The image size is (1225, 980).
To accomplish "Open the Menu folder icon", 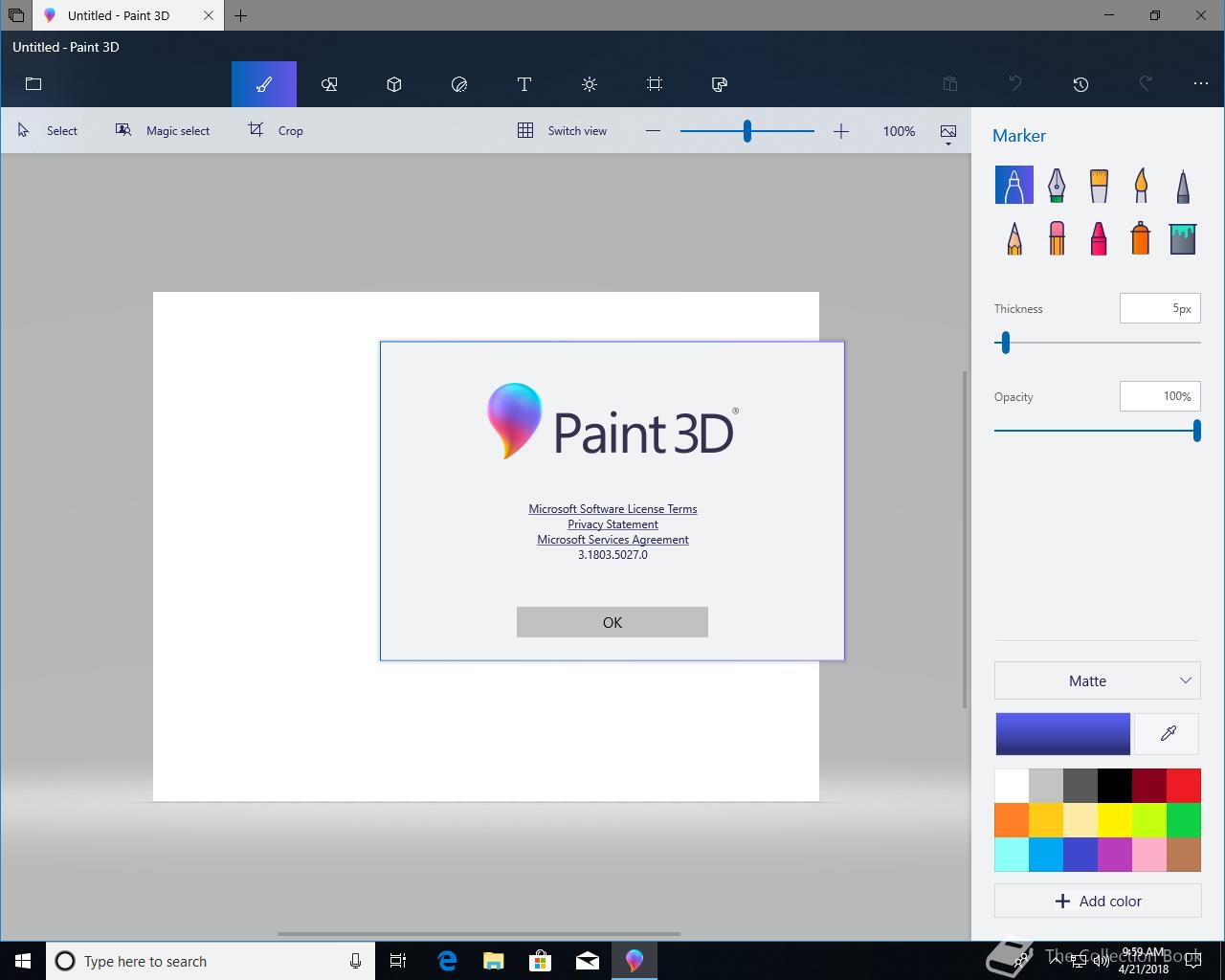I will click(x=33, y=84).
